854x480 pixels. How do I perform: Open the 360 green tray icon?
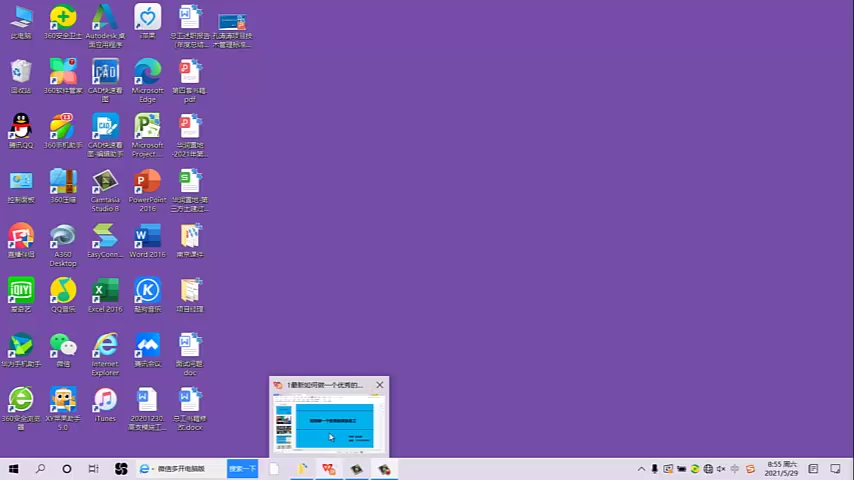pos(694,469)
